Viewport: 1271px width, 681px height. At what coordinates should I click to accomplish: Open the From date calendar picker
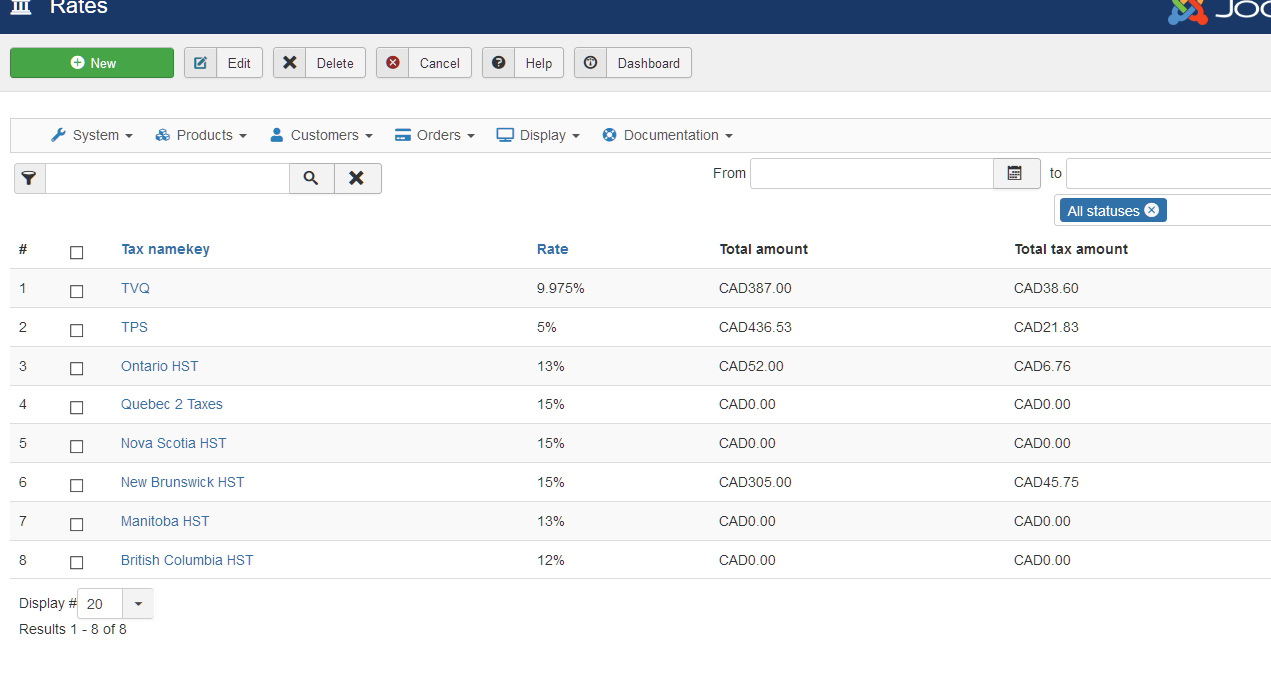click(x=1016, y=173)
